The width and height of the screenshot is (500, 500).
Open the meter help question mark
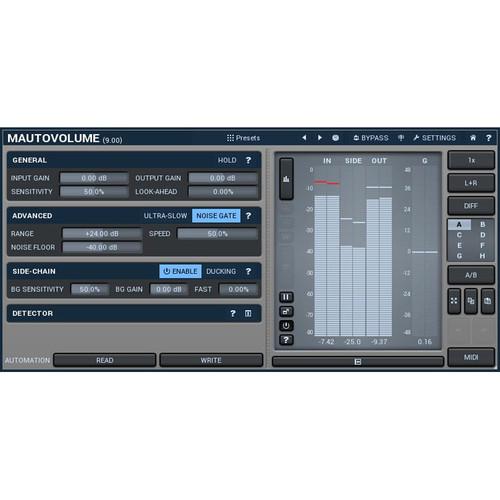(x=286, y=340)
